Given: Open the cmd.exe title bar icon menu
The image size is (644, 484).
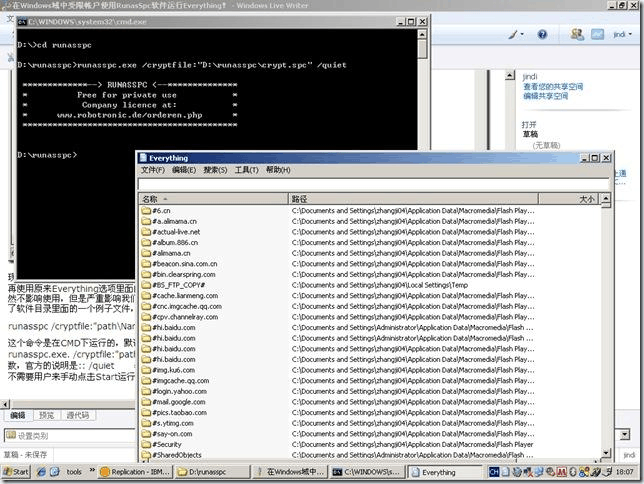Looking at the screenshot, I should tap(22, 22).
